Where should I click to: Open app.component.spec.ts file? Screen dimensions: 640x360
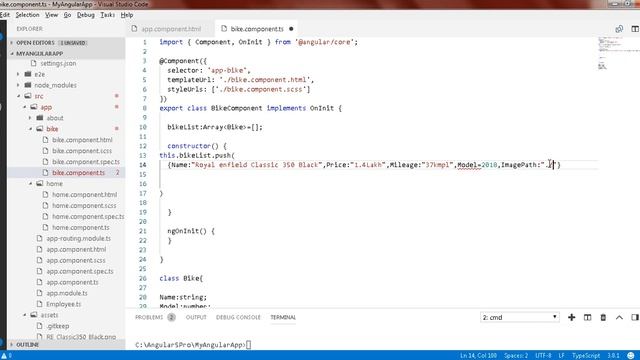(x=80, y=271)
